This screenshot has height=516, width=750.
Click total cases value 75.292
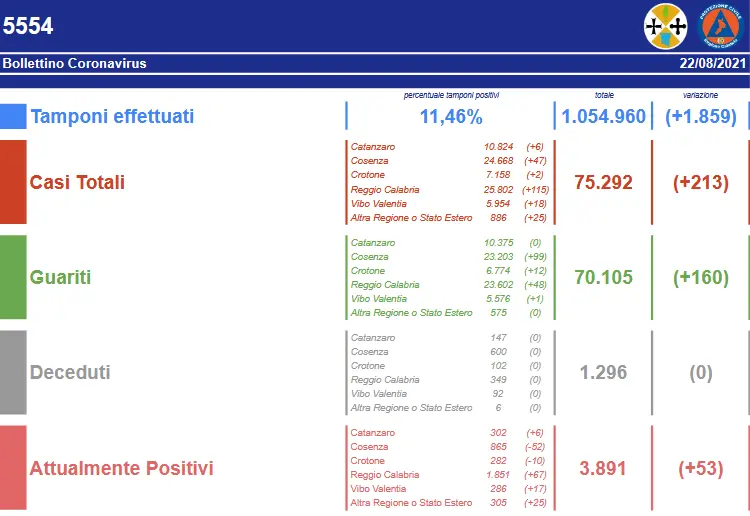(603, 182)
